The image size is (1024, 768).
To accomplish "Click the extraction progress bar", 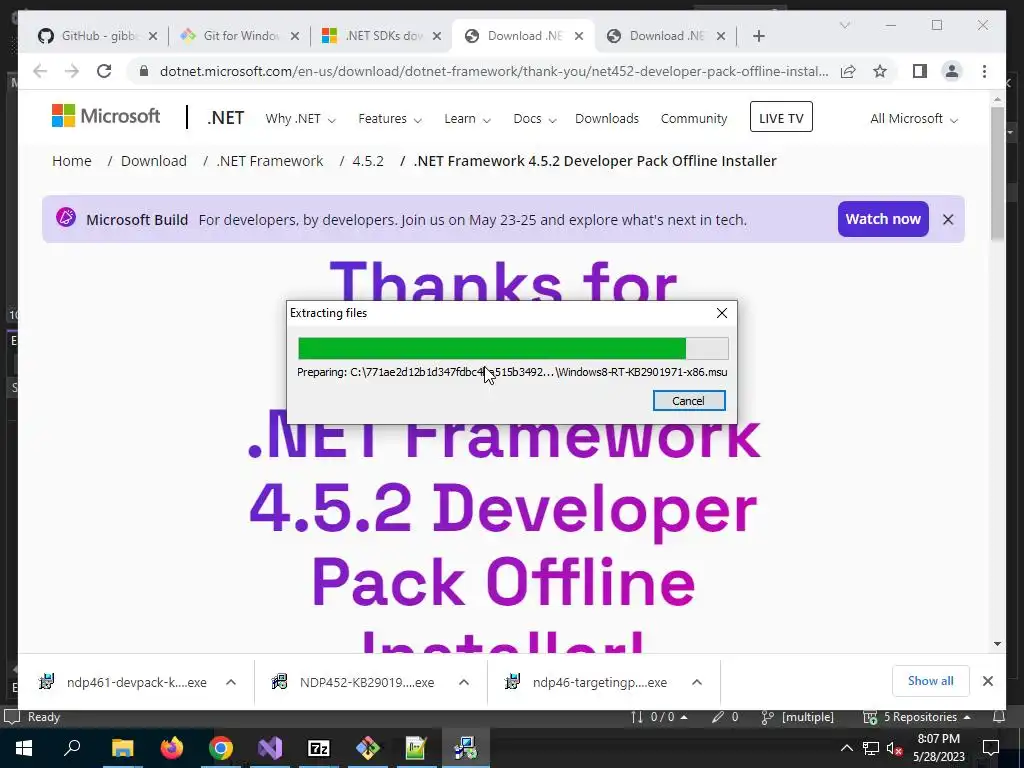I will click(x=513, y=348).
